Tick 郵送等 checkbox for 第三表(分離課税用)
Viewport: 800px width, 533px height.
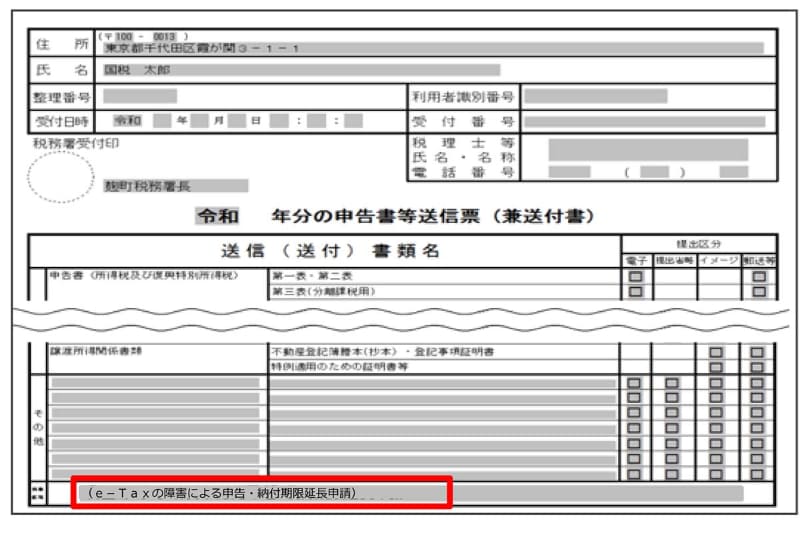click(759, 292)
